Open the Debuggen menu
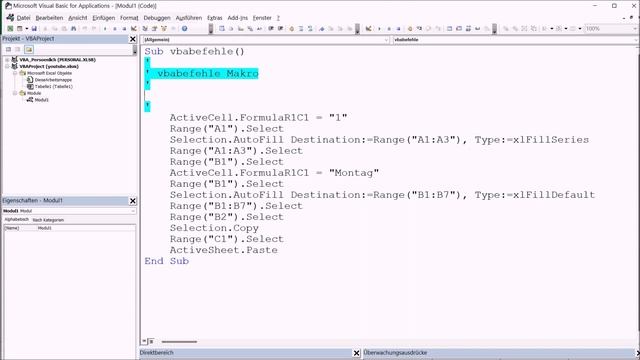Screen dimensions: 640x360 click(157, 18)
